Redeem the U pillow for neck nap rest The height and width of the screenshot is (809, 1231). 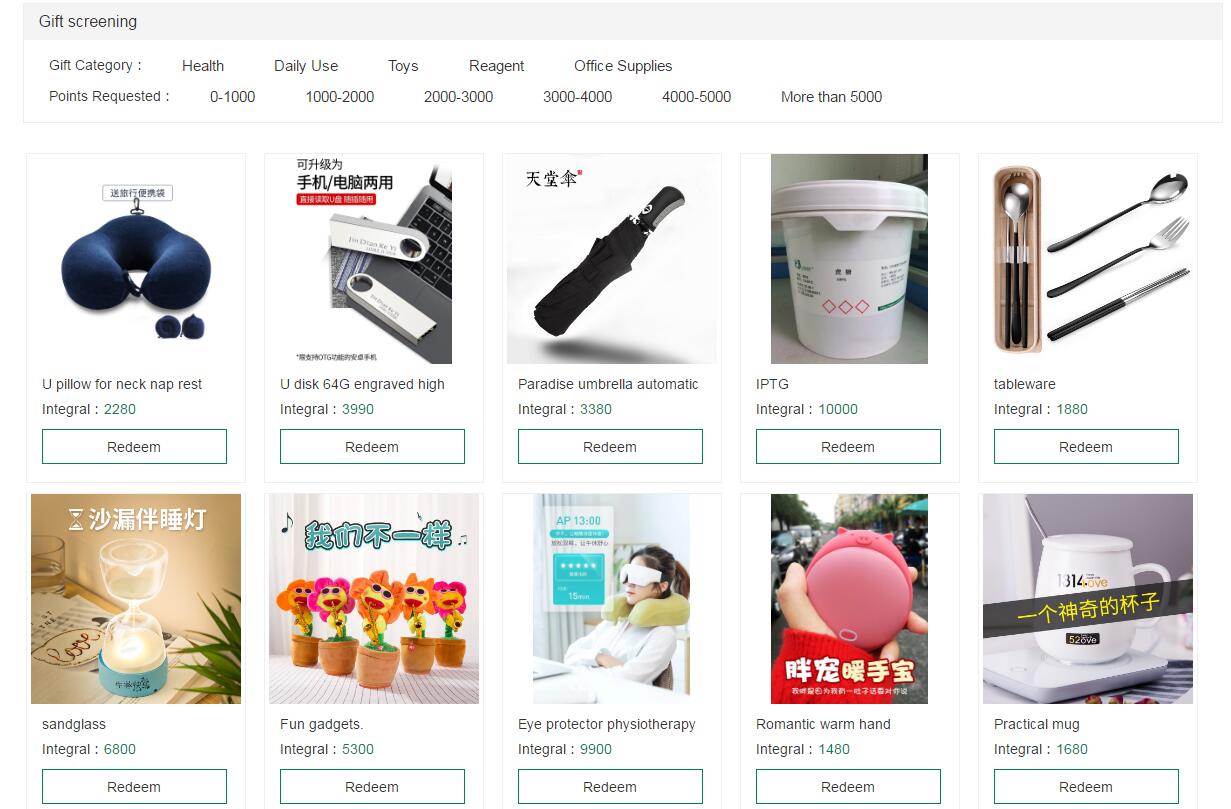click(134, 447)
